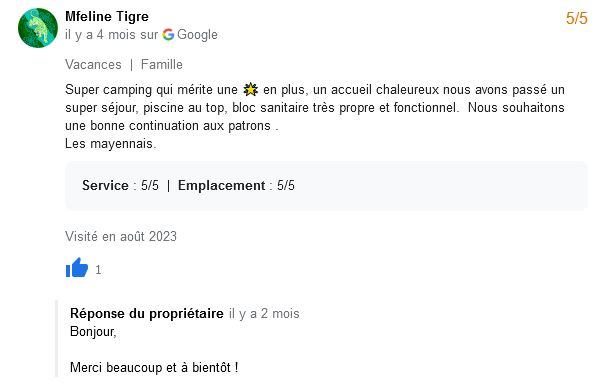598x386 pixels.
Task: Click the Merci beaucoup et à bientôt reply text
Action: click(x=154, y=368)
